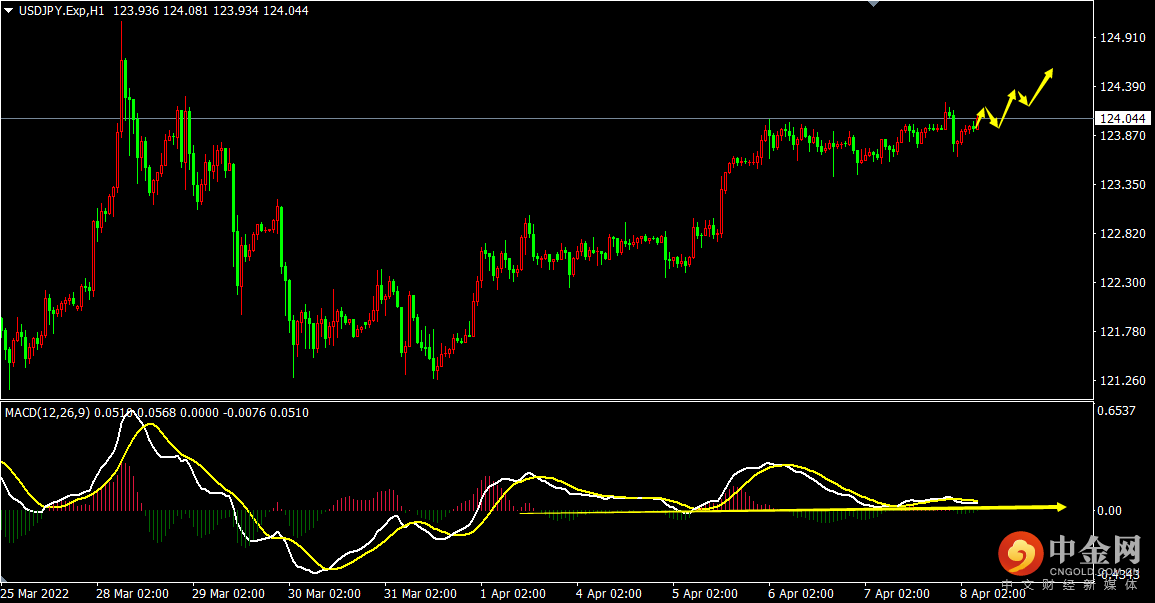Click the MACD 0.00 zero level label

[x=1112, y=511]
